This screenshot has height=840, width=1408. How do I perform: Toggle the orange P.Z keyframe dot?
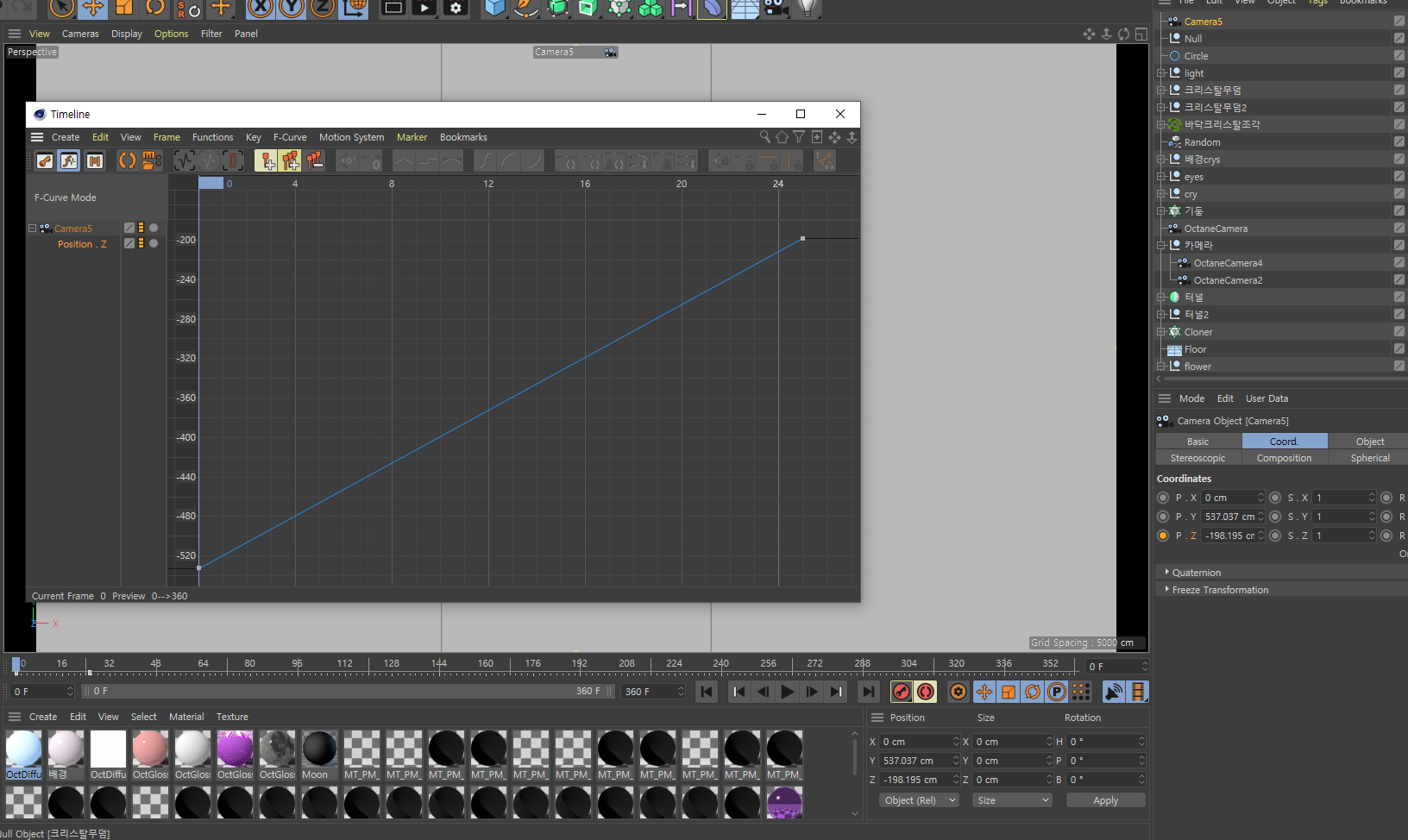(x=1163, y=536)
